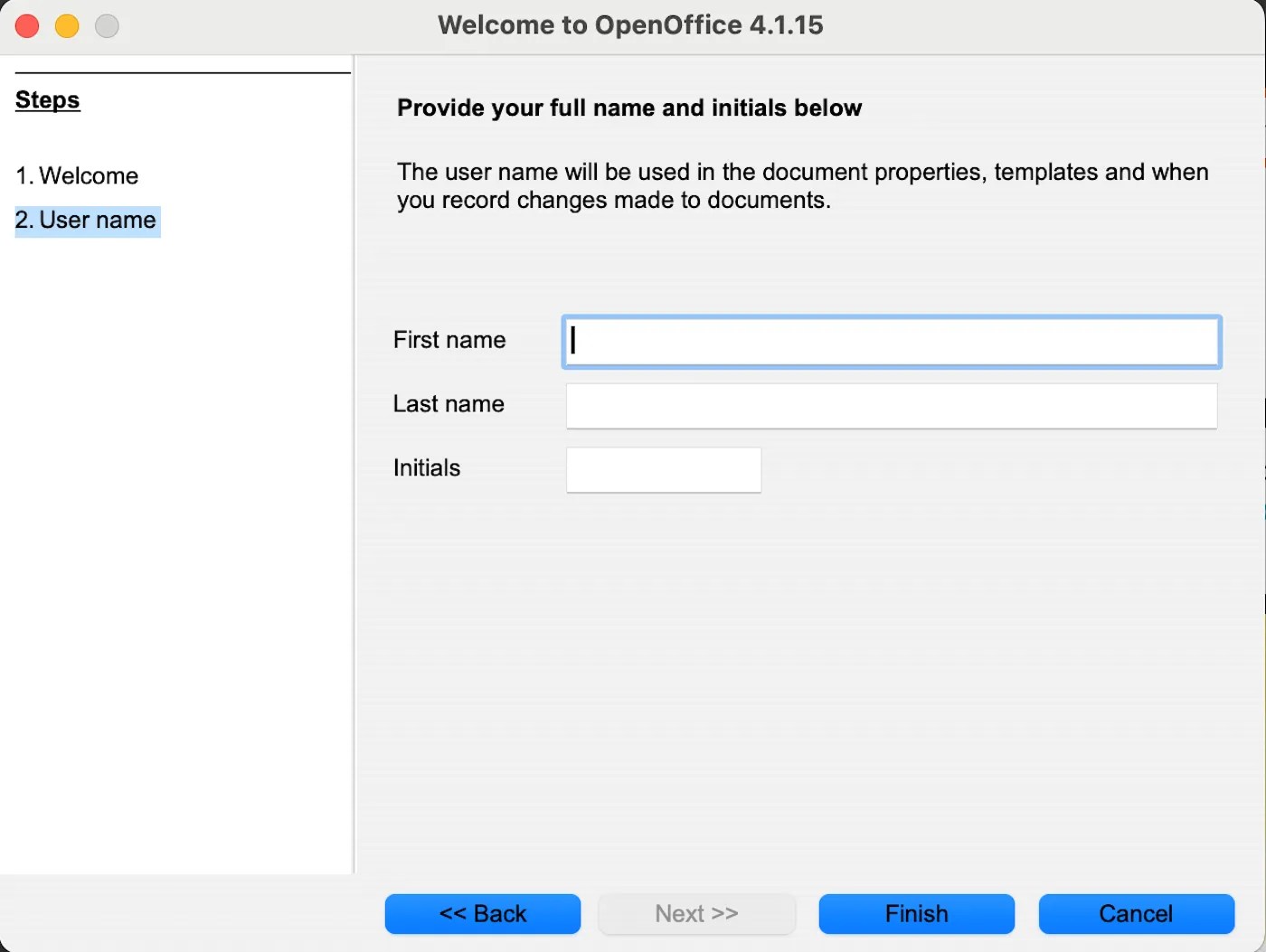Click the << Back button

click(482, 913)
